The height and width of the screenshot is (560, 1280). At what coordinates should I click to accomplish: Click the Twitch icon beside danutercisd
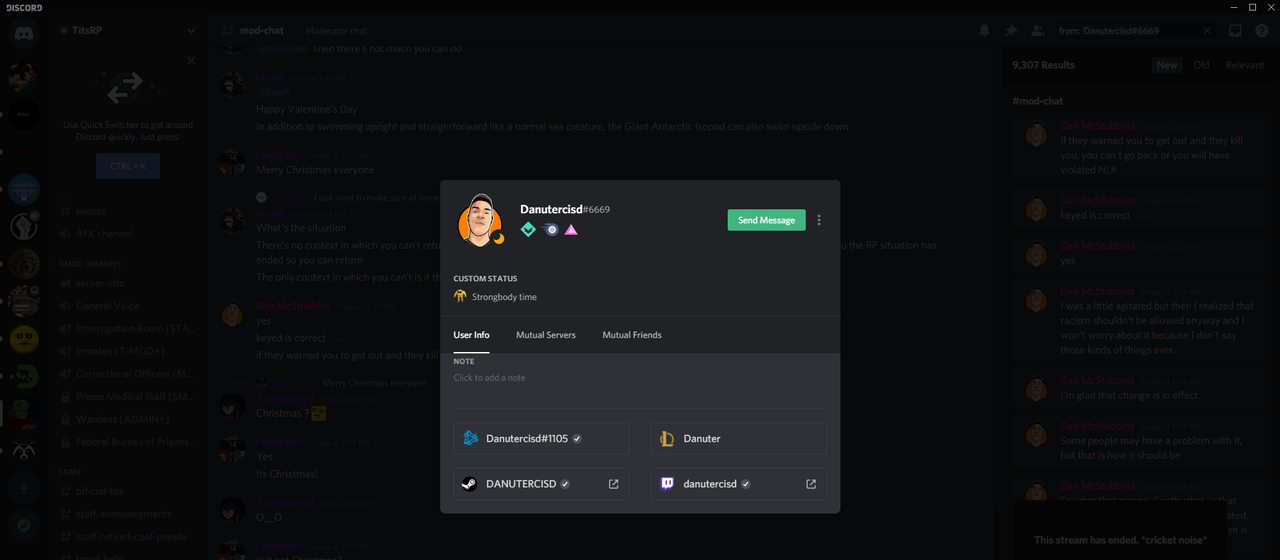(x=667, y=484)
